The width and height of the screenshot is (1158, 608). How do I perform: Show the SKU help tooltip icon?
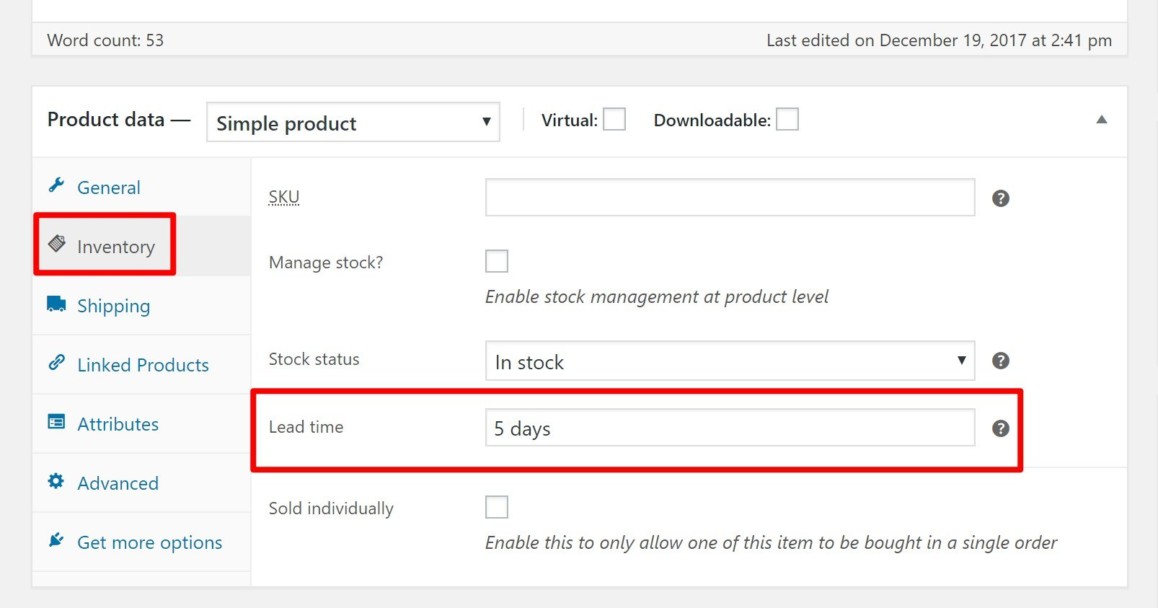pyautogui.click(x=1000, y=198)
